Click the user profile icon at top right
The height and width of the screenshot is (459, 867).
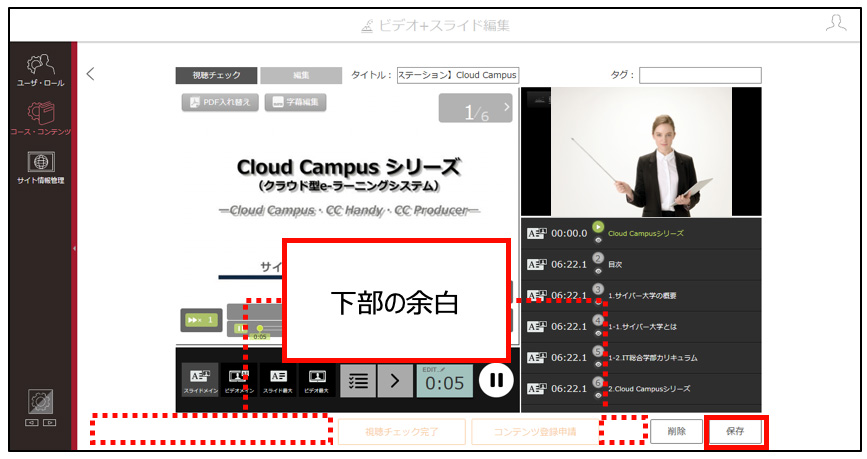[836, 23]
